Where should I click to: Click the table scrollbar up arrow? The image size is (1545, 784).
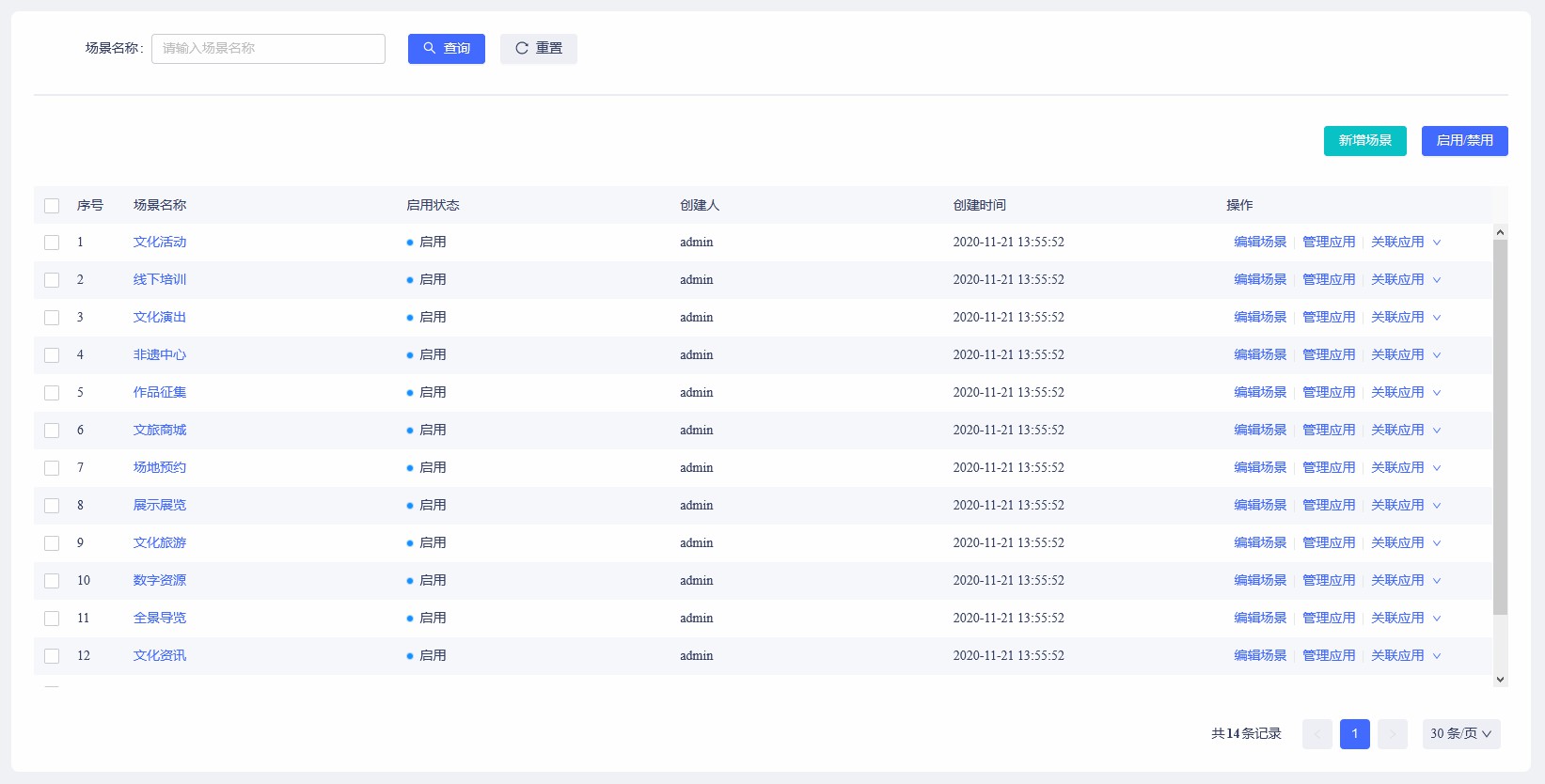[1501, 232]
